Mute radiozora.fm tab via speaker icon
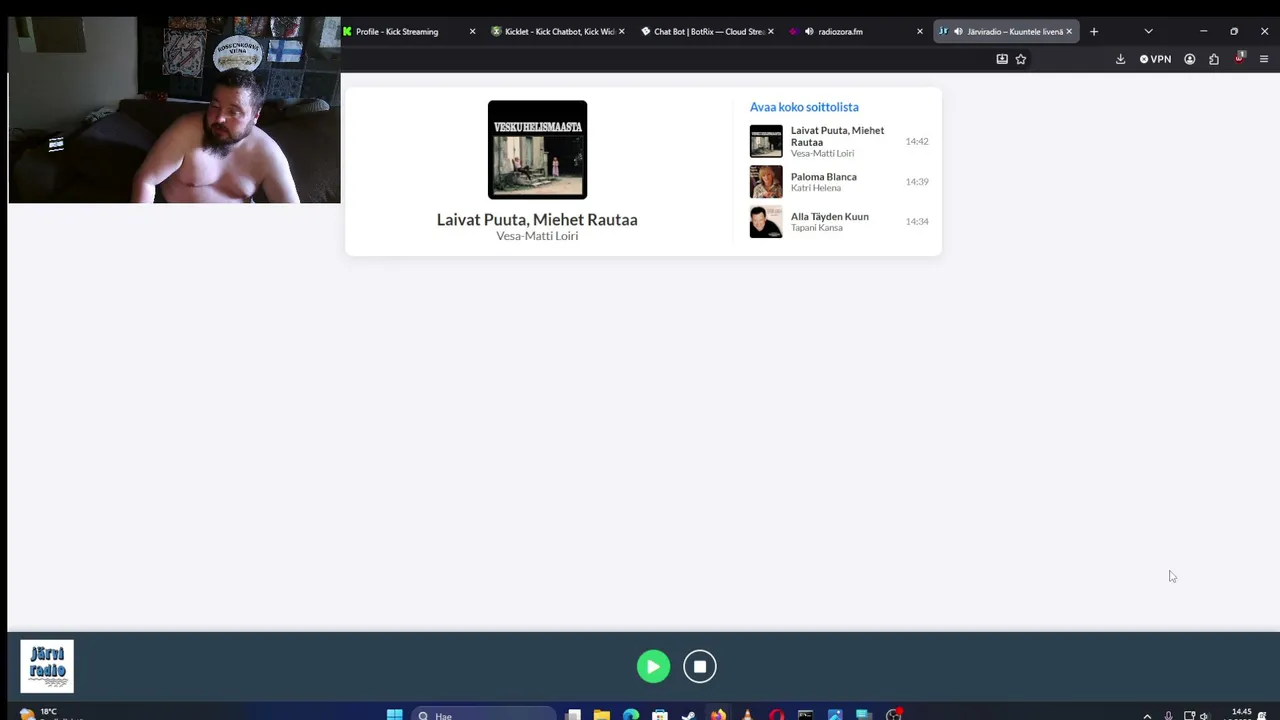The height and width of the screenshot is (720, 1280). (809, 32)
